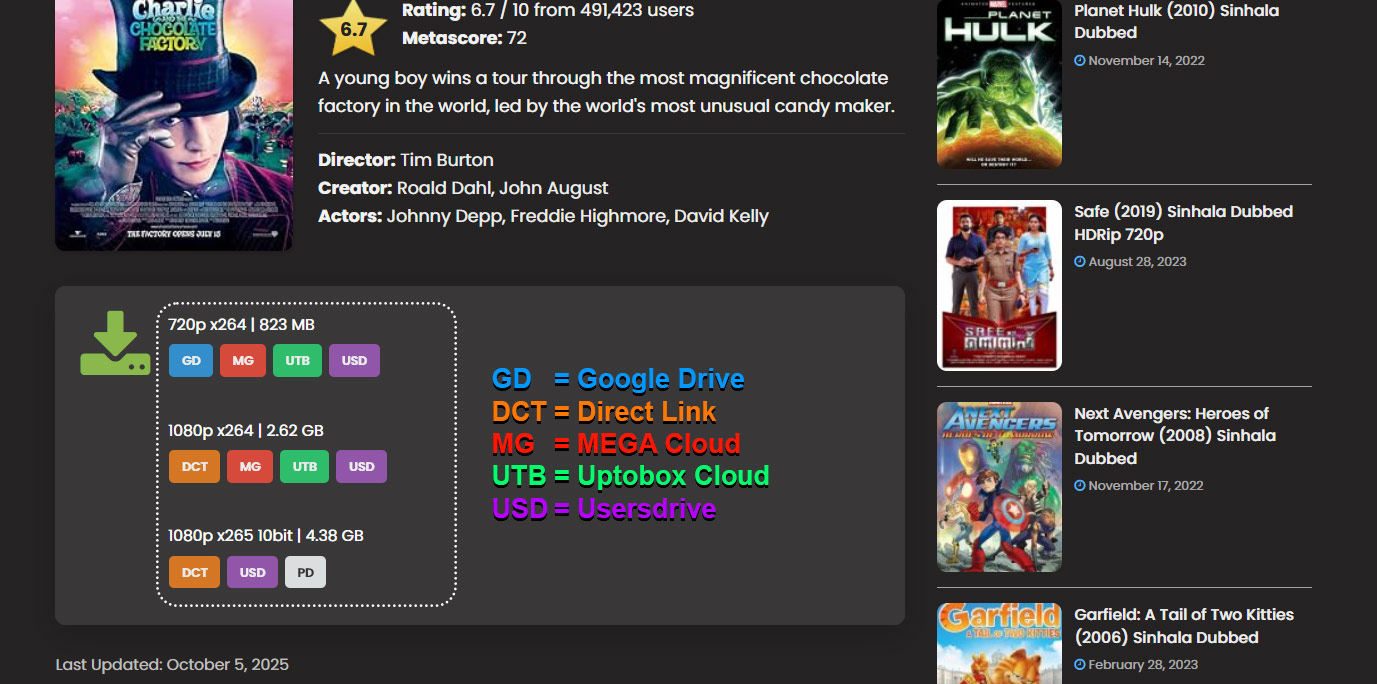Image resolution: width=1377 pixels, height=684 pixels.
Task: Download 720p via GD Google Drive button
Action: point(191,361)
